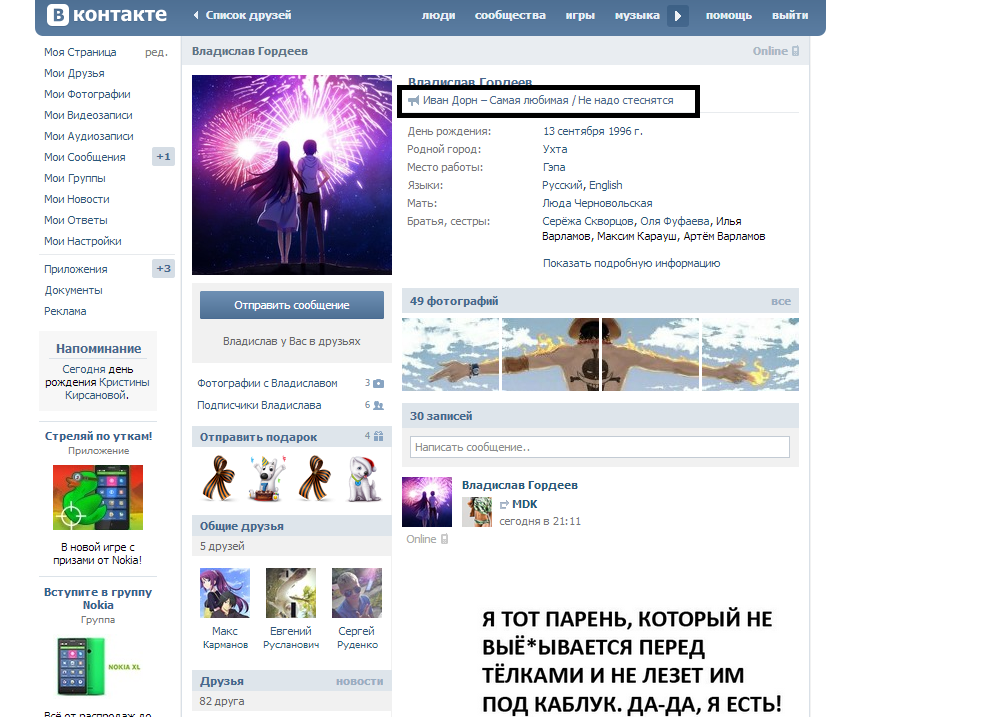This screenshot has width=994, height=717.
Task: Open Мои Друзья in sidebar
Action: 74,73
